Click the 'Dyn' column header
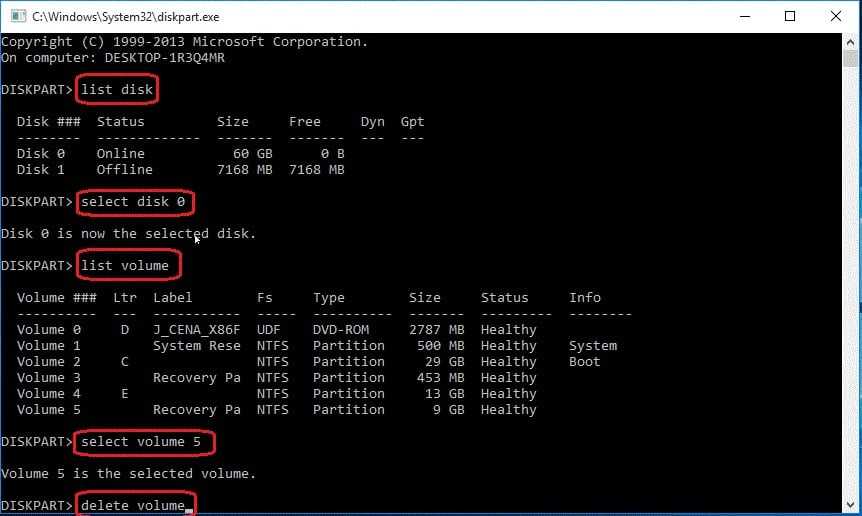The image size is (862, 516). (x=372, y=121)
